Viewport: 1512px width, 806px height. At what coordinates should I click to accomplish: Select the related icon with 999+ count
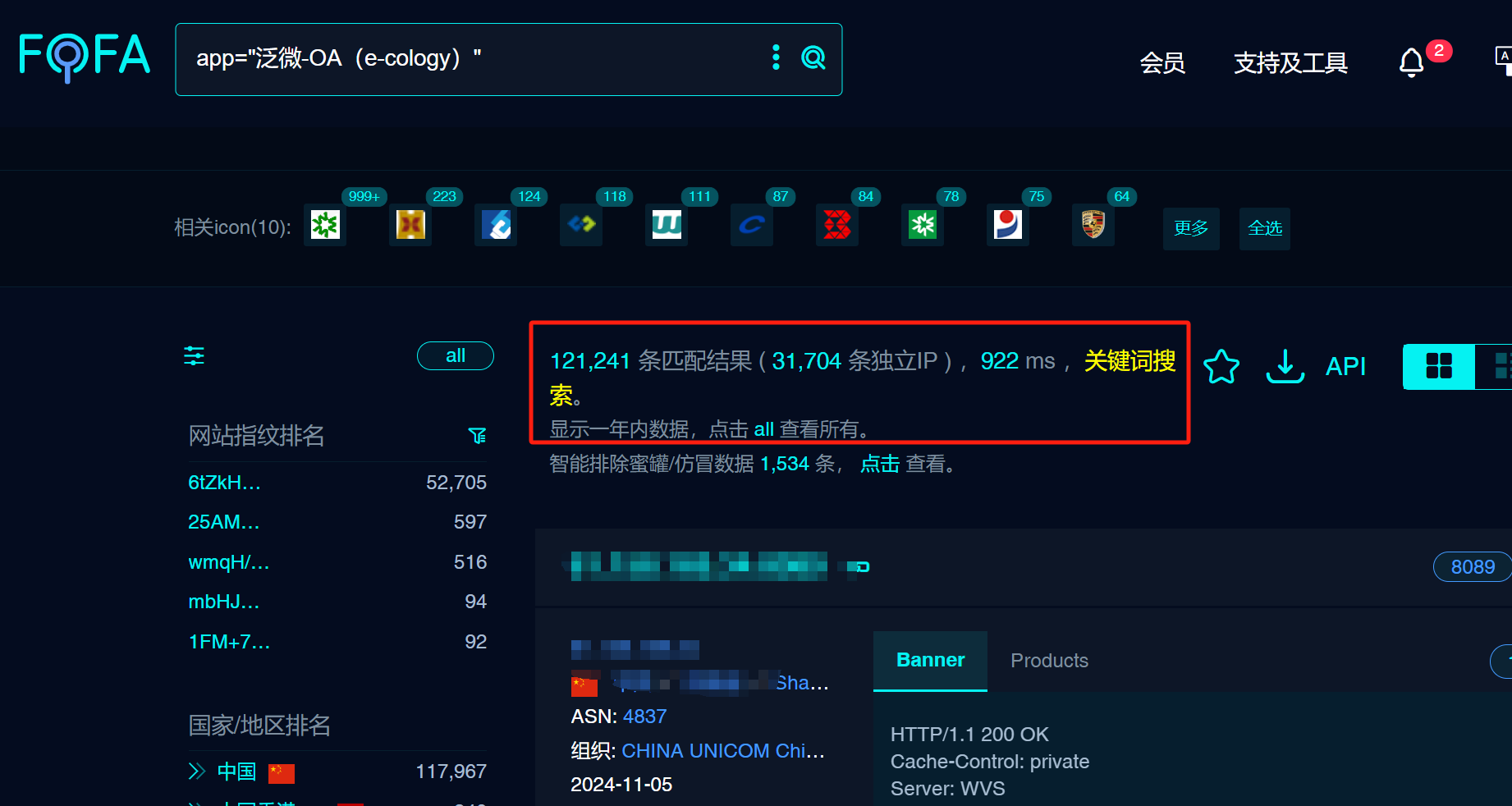tap(325, 225)
